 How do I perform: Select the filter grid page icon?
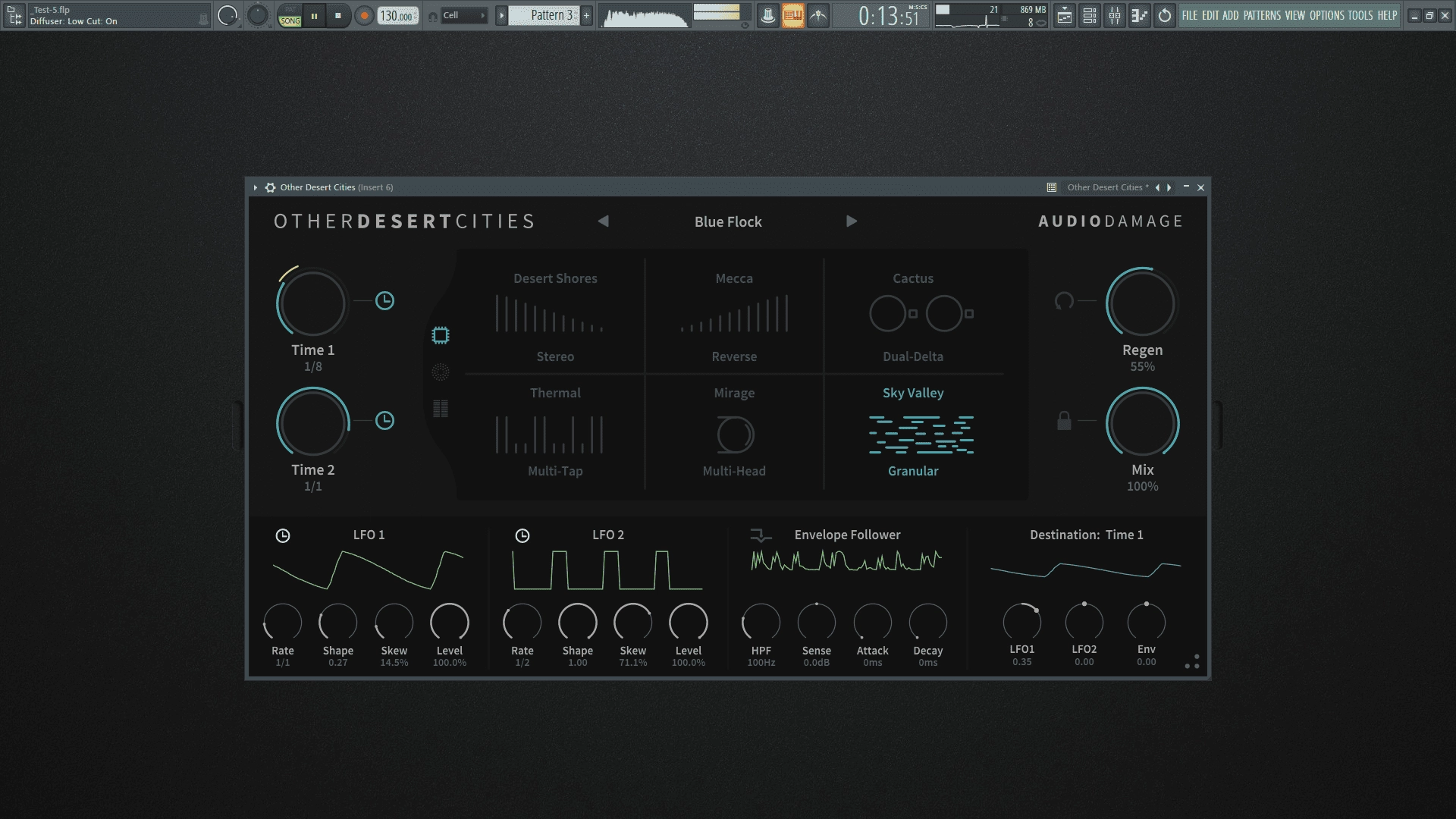coord(441,409)
